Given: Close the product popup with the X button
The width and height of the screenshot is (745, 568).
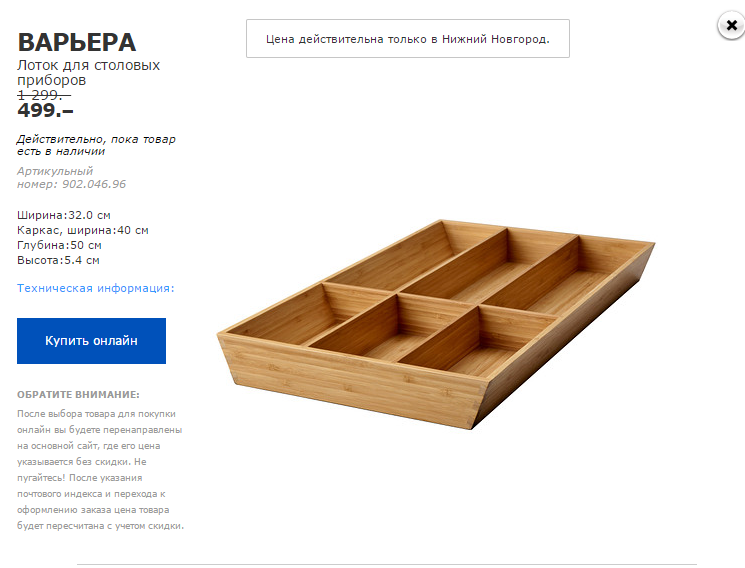Looking at the screenshot, I should point(730,27).
